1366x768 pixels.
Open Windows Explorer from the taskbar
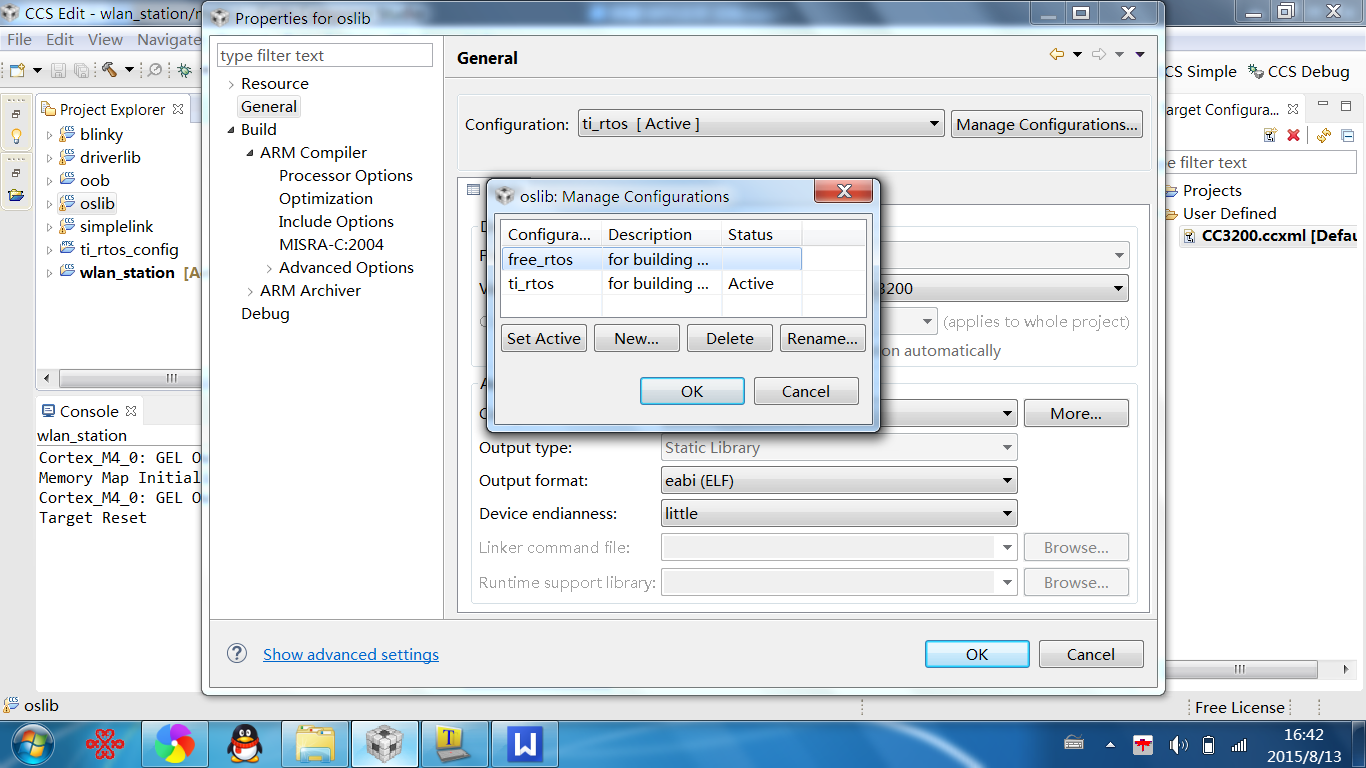click(x=315, y=744)
